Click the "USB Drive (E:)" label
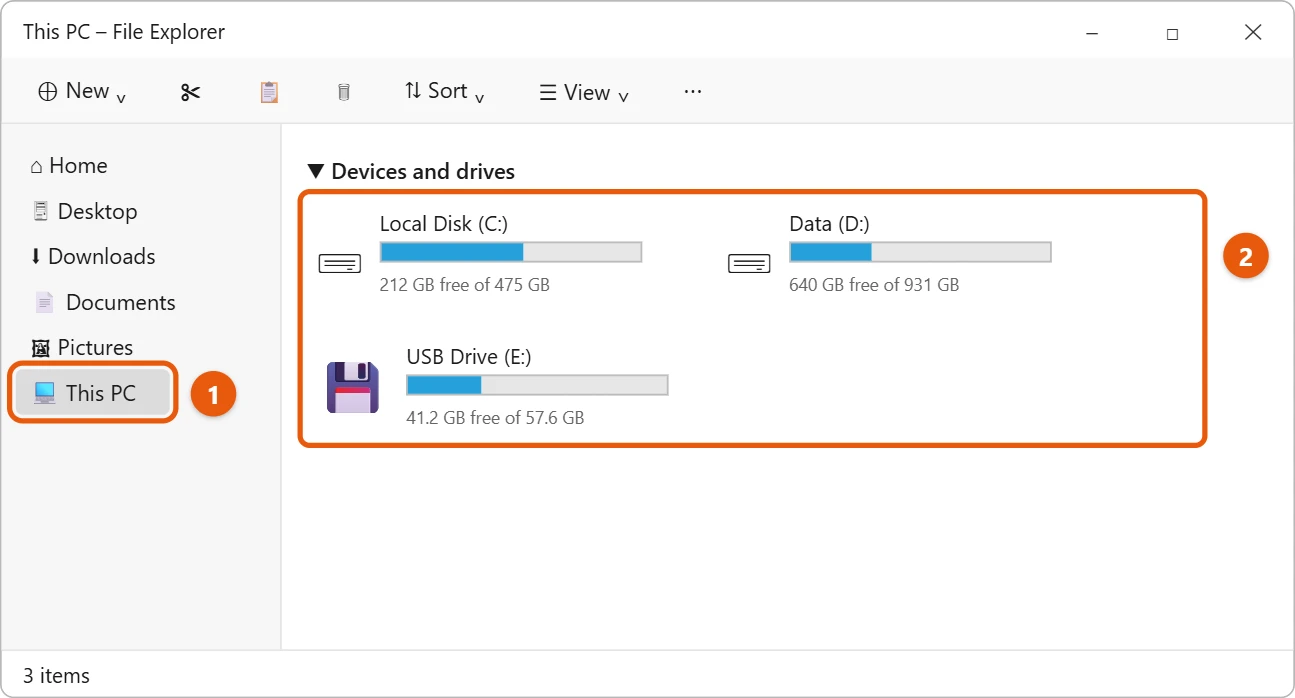Screen dimensions: 1295x698 [x=469, y=357]
